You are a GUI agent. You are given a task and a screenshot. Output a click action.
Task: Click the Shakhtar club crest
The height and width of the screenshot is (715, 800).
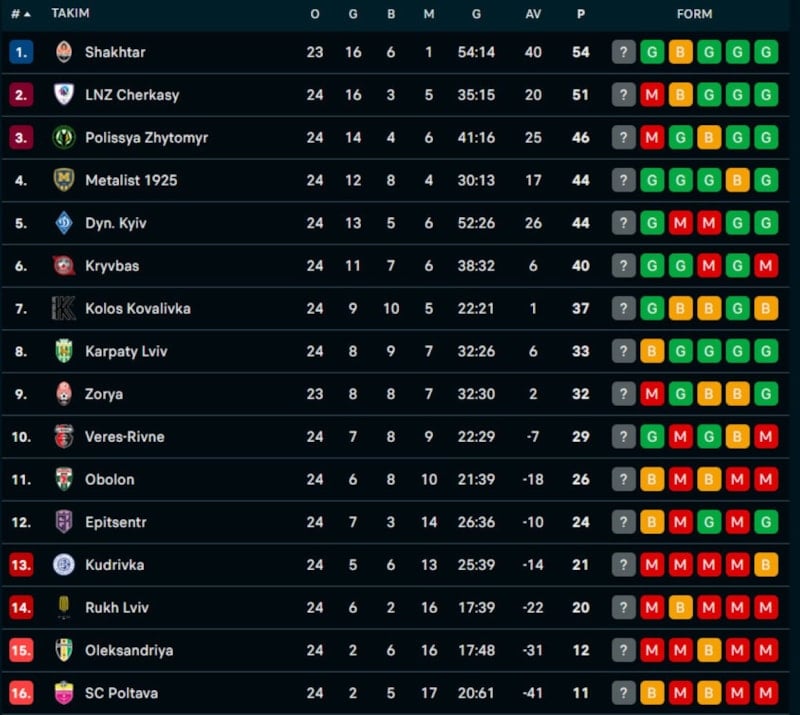click(x=64, y=52)
